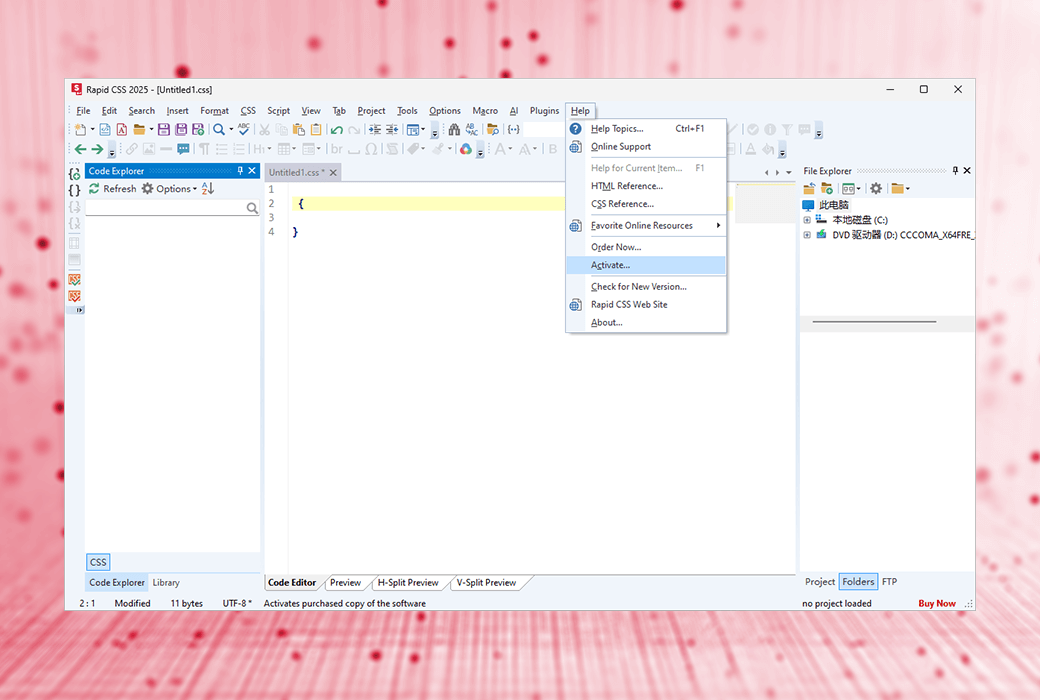The image size is (1040, 700).
Task: Expand the 本地磁盘 (C:) tree node
Action: coord(807,220)
